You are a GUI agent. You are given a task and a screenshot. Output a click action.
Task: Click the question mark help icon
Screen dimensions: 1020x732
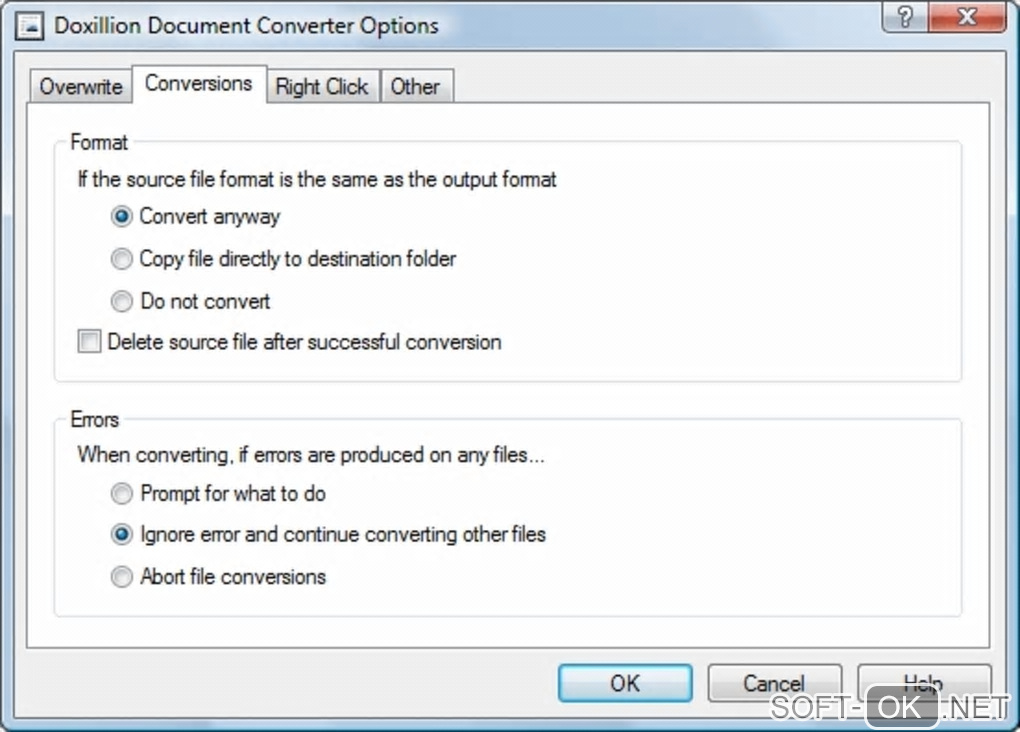click(905, 19)
